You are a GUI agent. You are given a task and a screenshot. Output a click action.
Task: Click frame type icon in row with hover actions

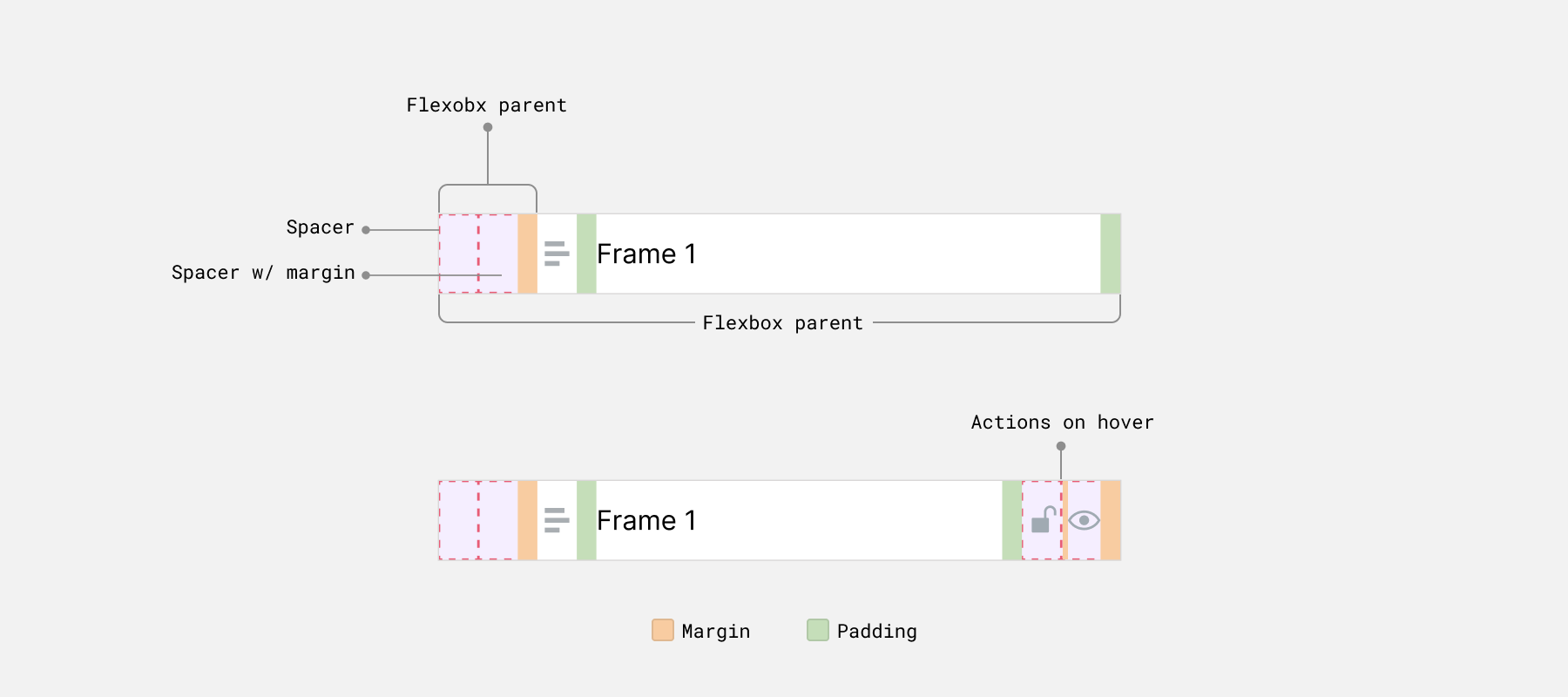pos(557,520)
